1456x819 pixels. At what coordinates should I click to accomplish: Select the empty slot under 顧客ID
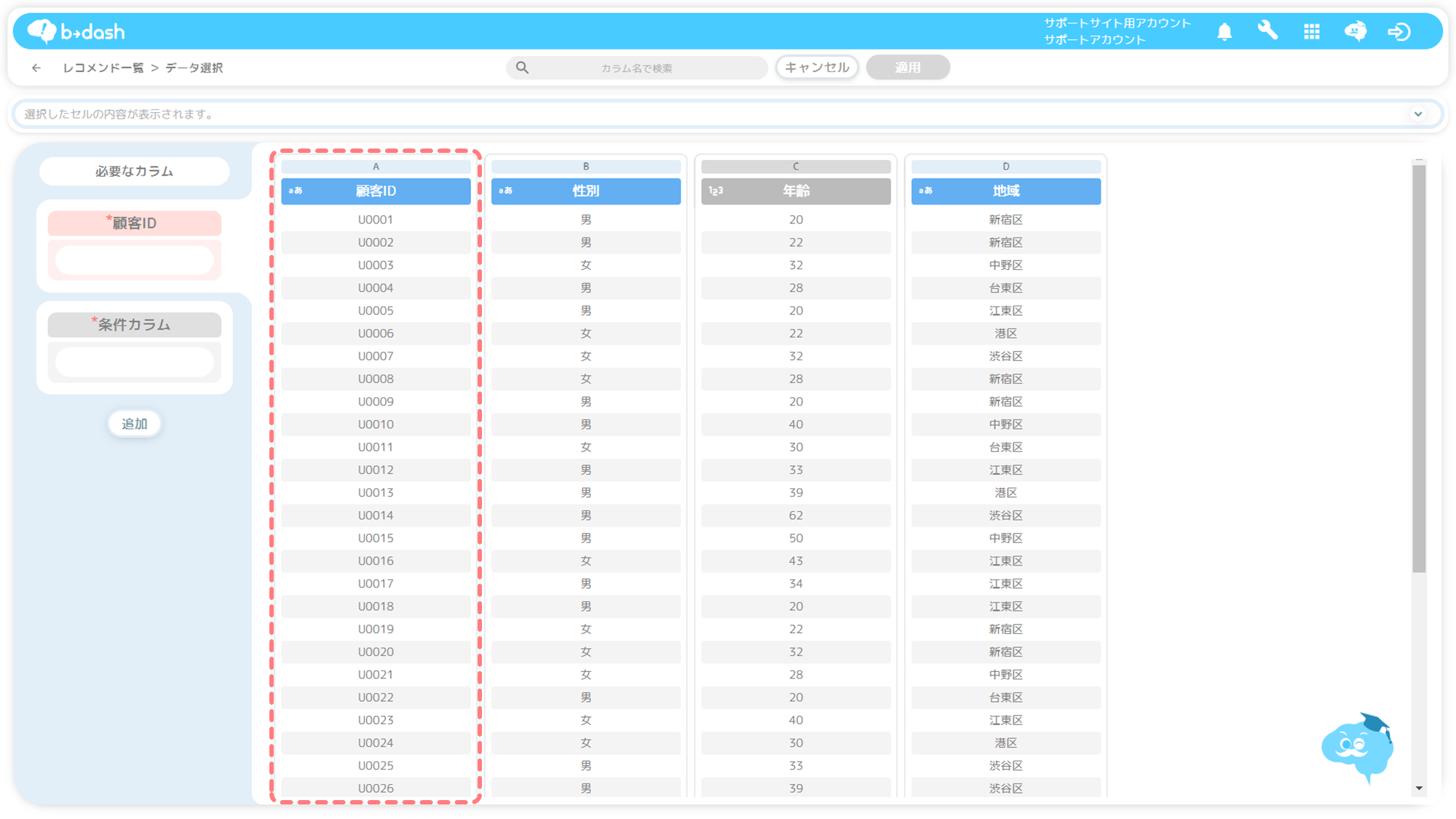pos(134,260)
